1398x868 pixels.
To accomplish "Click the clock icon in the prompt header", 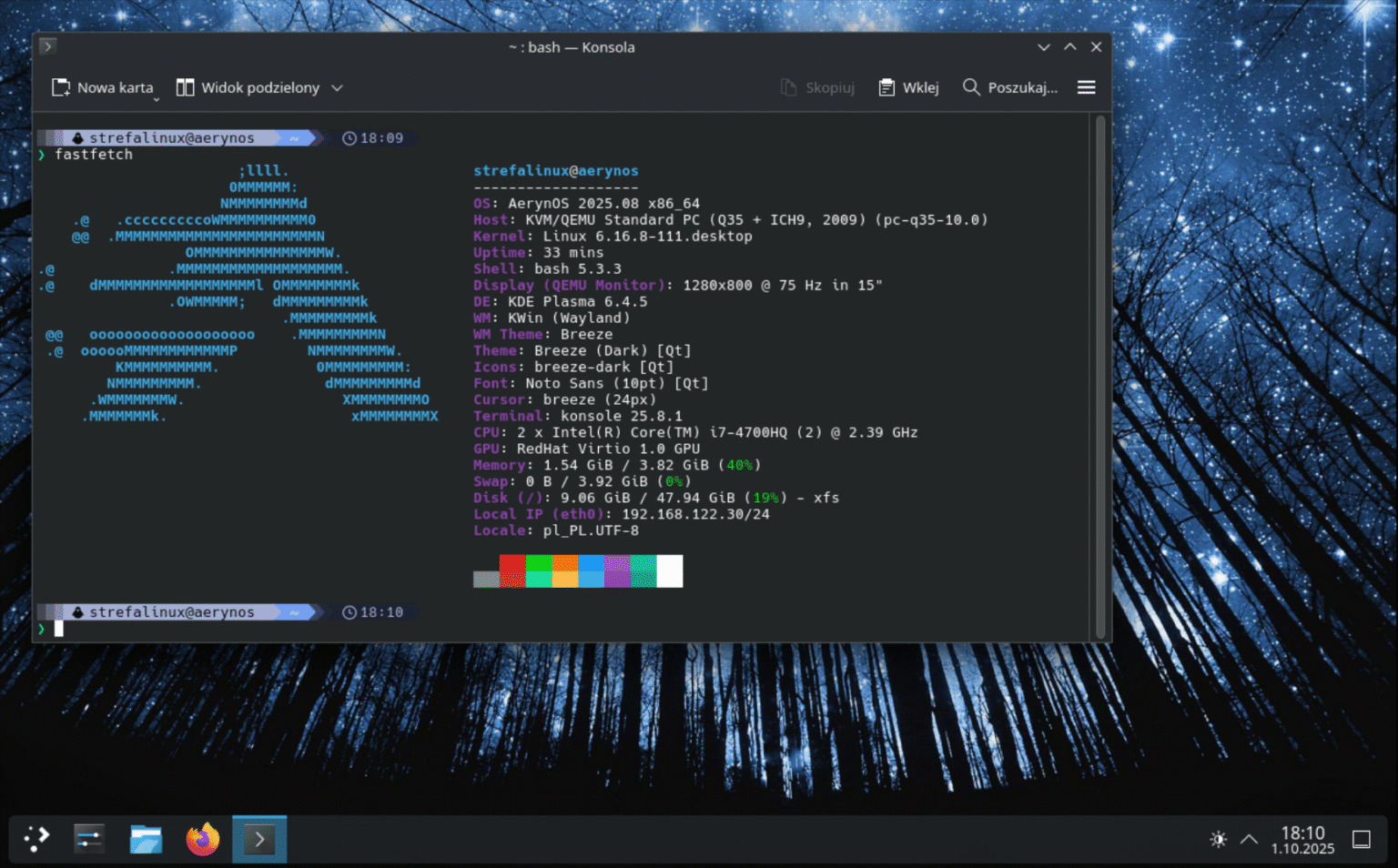I will (x=349, y=138).
